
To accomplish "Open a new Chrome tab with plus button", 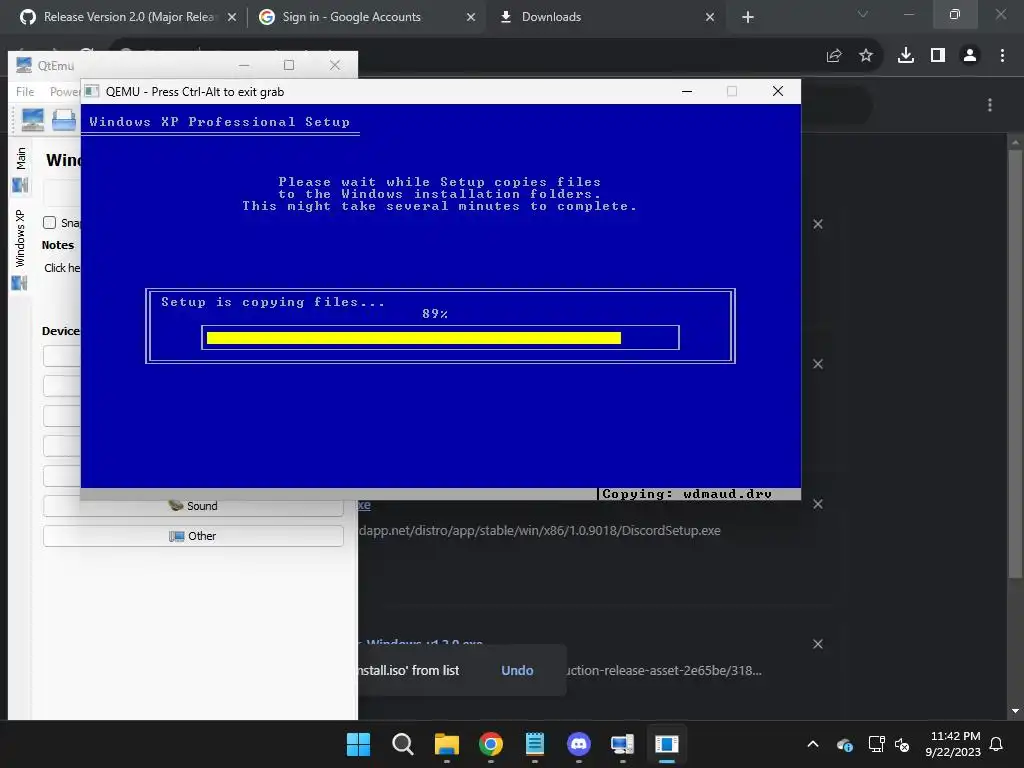I will coord(748,18).
